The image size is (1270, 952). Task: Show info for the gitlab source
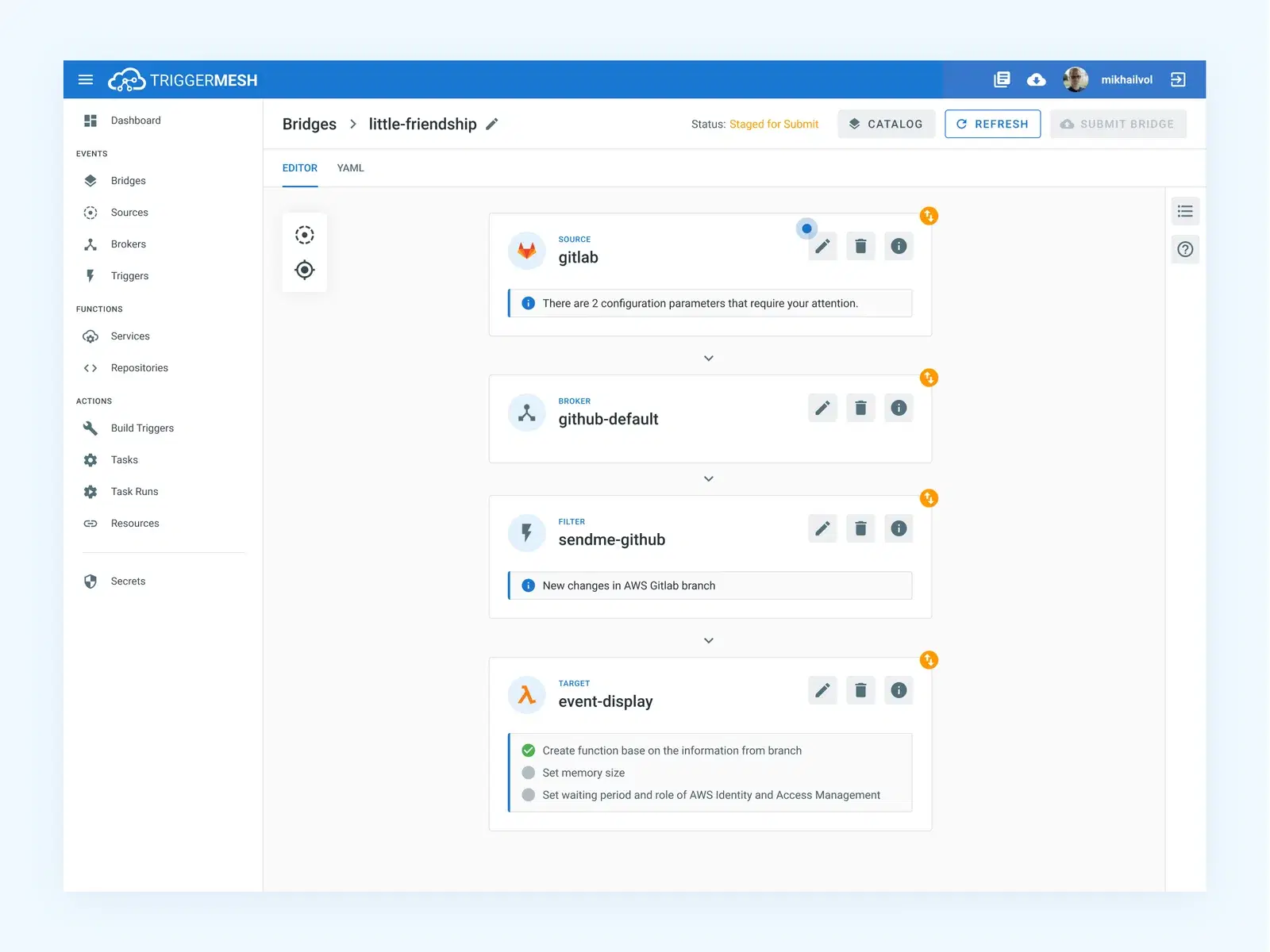[x=899, y=246]
